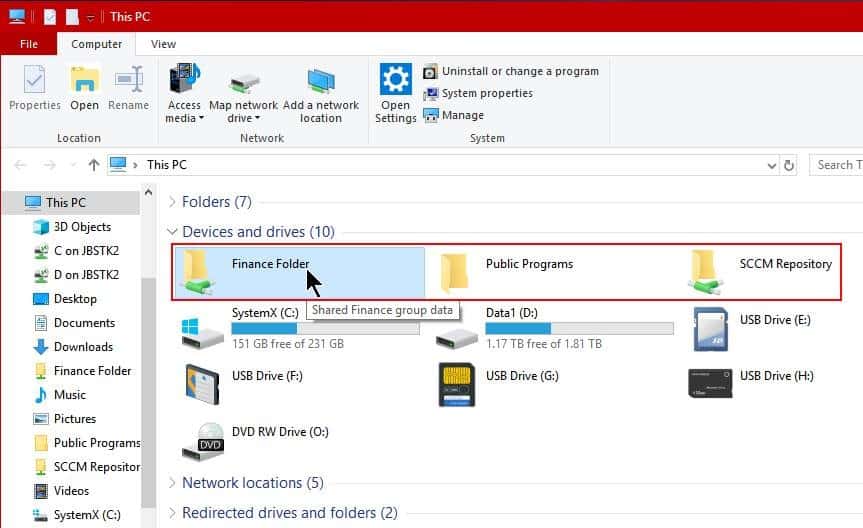Viewport: 863px width, 528px height.
Task: Click the SystemX (C:) capacity bar
Action: point(325,329)
